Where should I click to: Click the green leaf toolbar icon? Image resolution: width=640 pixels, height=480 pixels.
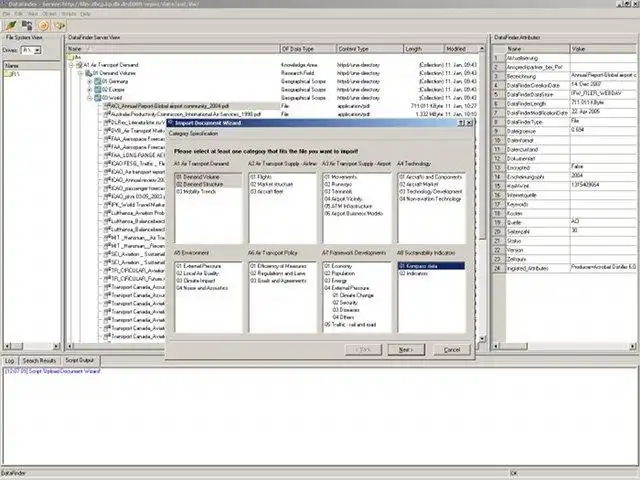[11, 26]
